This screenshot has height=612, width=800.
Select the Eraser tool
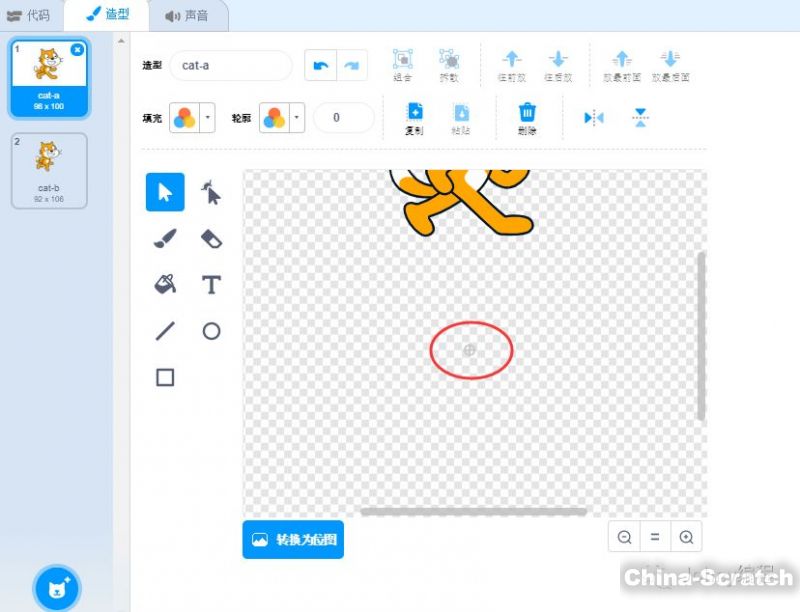pos(211,238)
